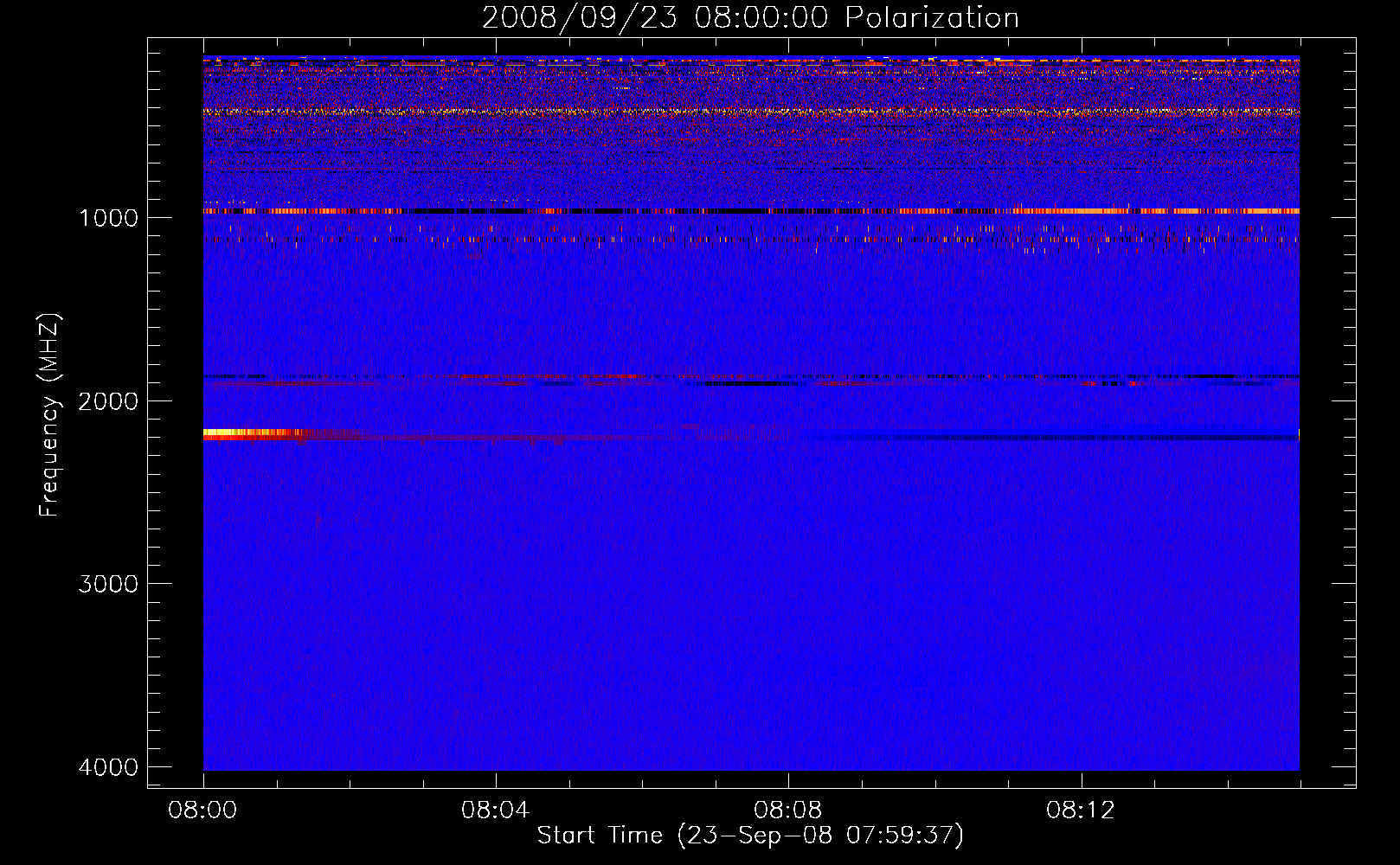Click the 1000 frequency tick label
1400x865 pixels.
(108, 217)
